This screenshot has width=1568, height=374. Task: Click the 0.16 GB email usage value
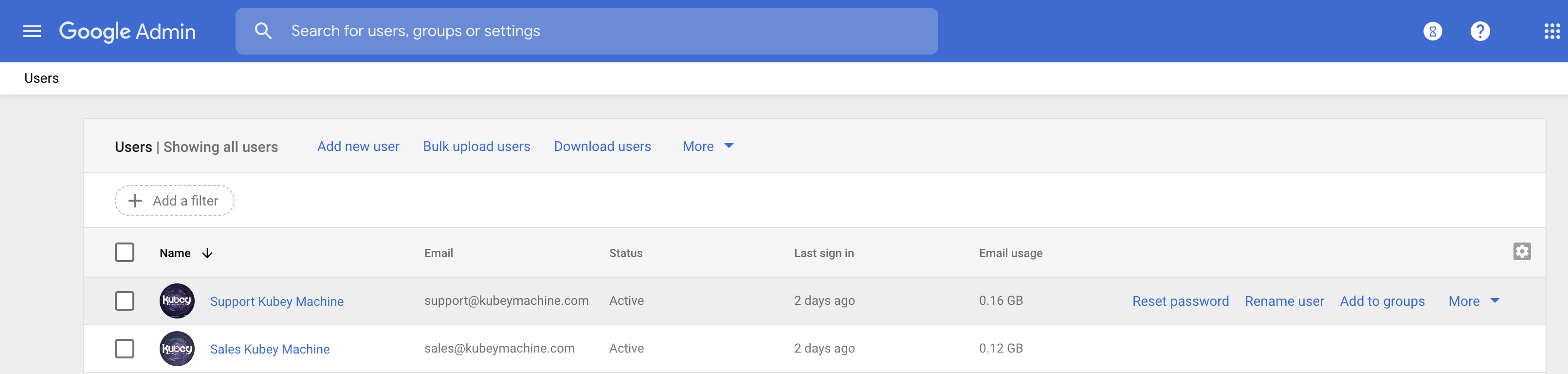(1001, 301)
